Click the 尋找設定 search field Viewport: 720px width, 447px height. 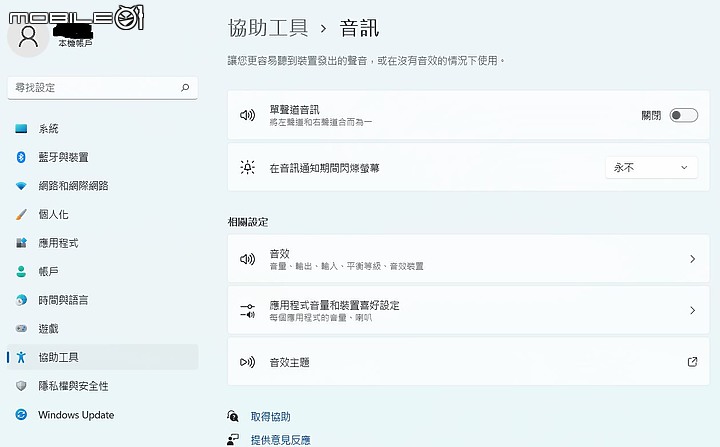tap(102, 87)
